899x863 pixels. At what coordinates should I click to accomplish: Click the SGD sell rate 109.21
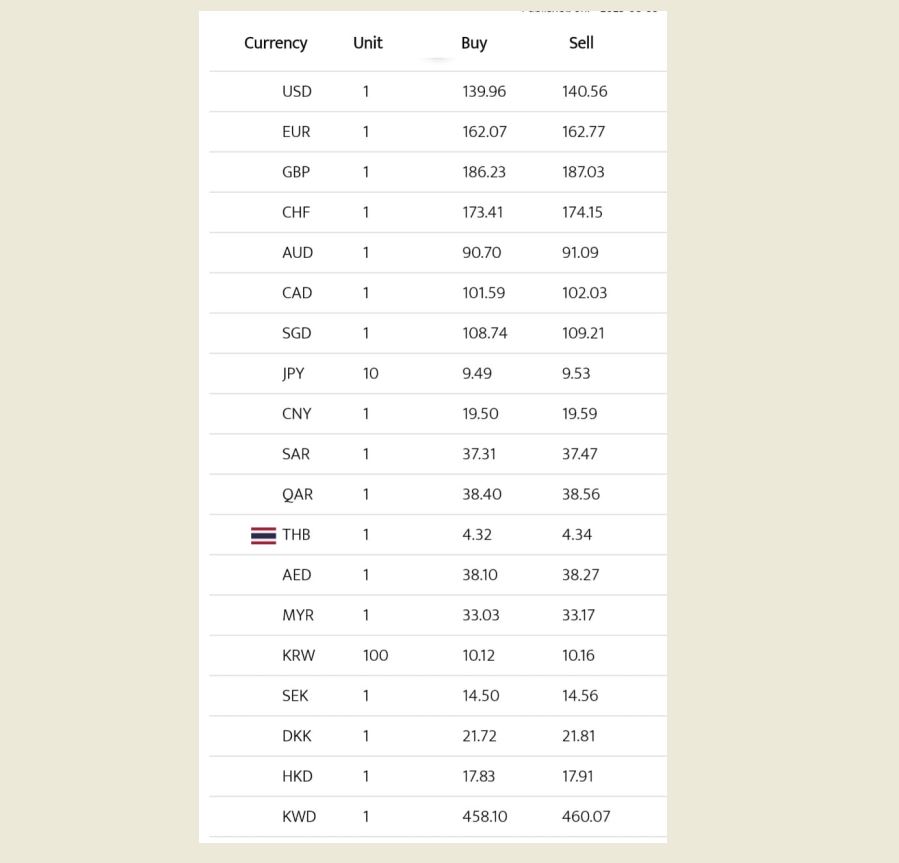[583, 333]
